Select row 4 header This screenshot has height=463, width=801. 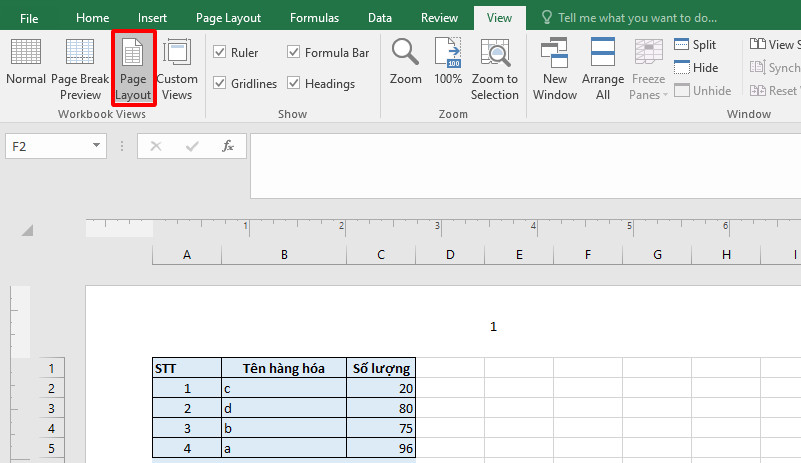(52, 428)
